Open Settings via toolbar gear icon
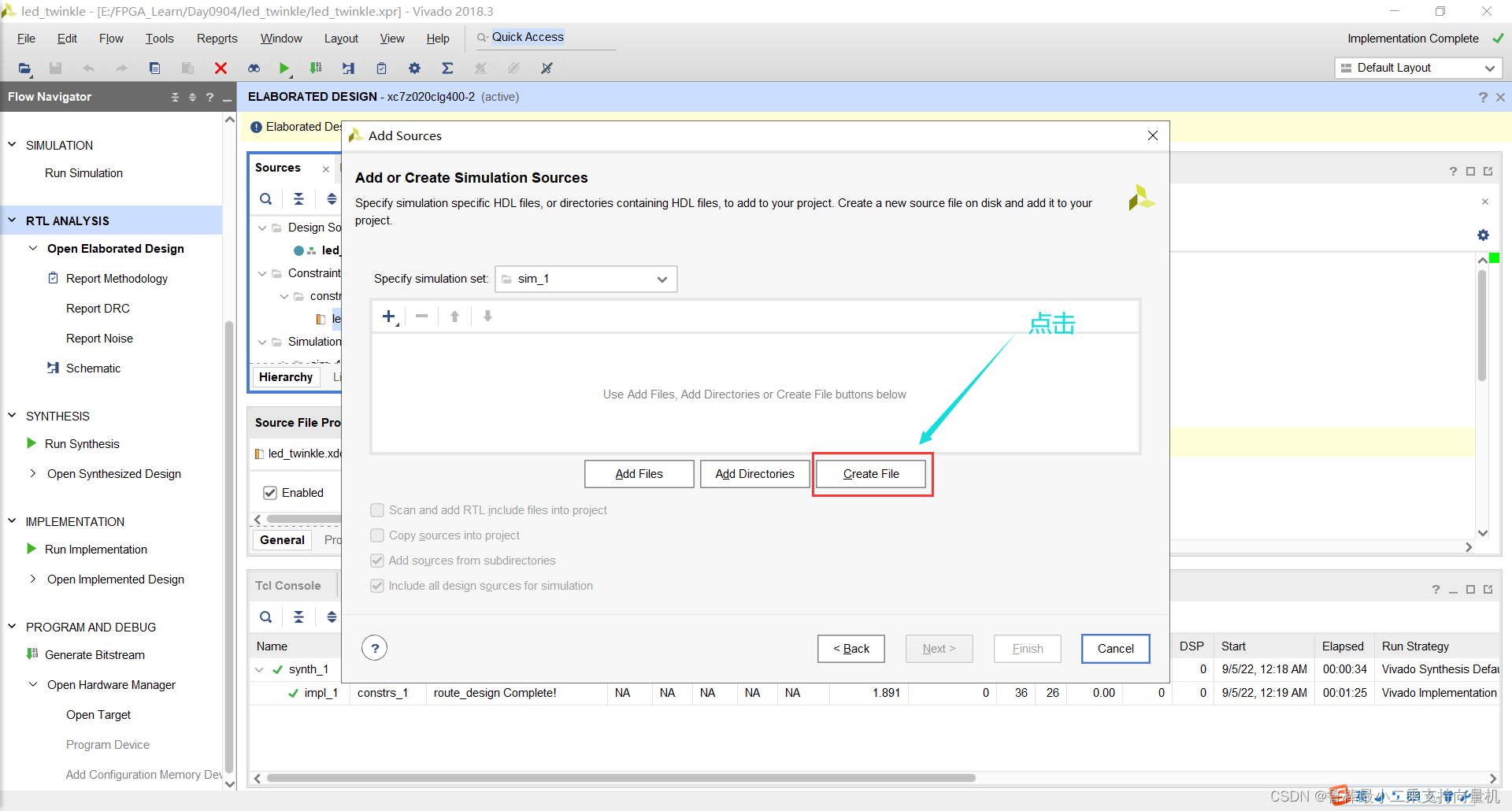The height and width of the screenshot is (811, 1512). click(x=414, y=69)
